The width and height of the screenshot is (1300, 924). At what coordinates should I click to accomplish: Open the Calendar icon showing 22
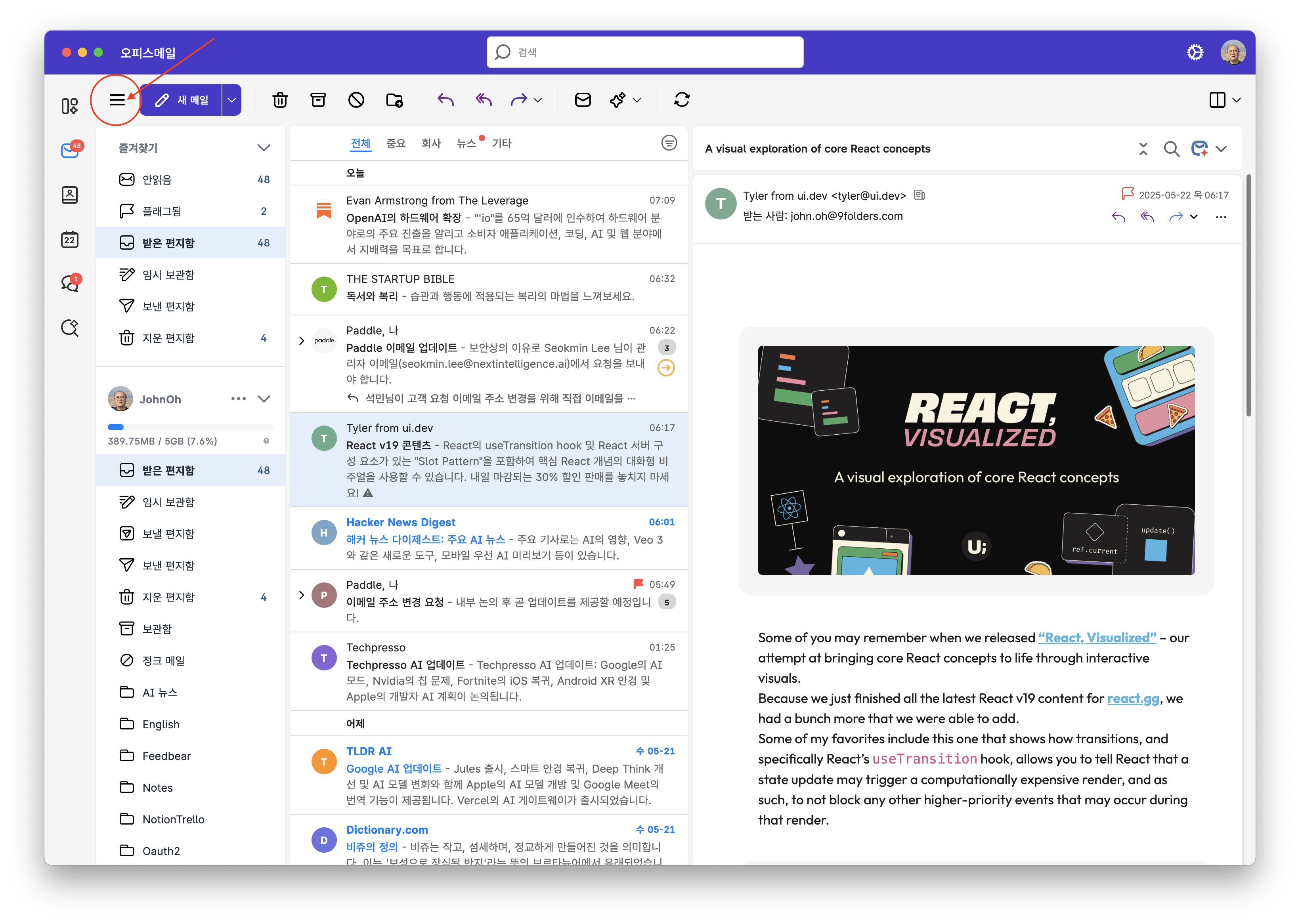pyautogui.click(x=69, y=239)
